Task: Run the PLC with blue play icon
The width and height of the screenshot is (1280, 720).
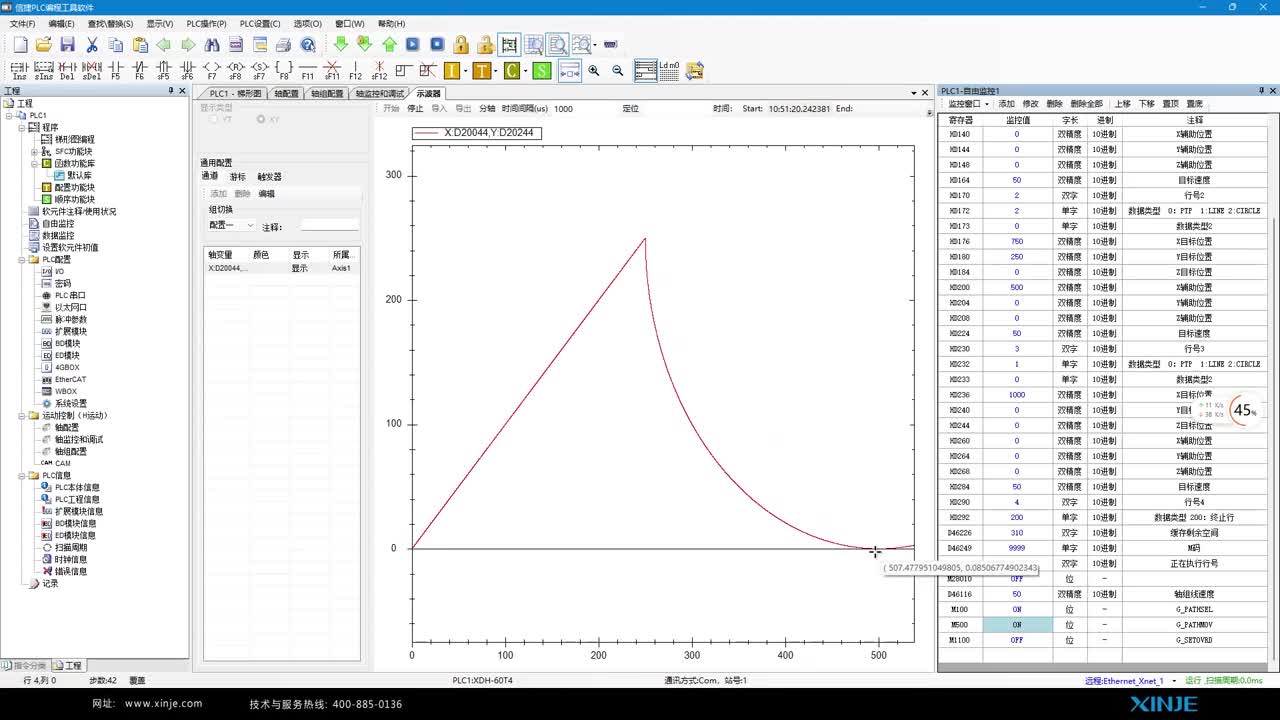Action: pos(413,44)
